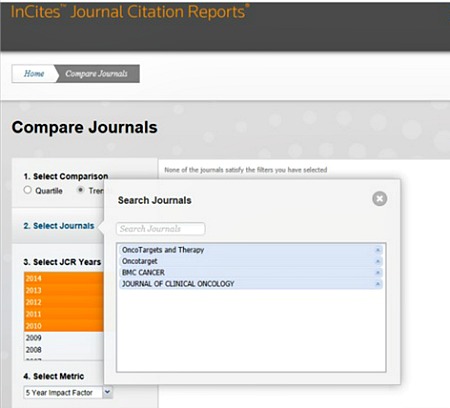Select BMC CANCER journal row

pos(251,273)
